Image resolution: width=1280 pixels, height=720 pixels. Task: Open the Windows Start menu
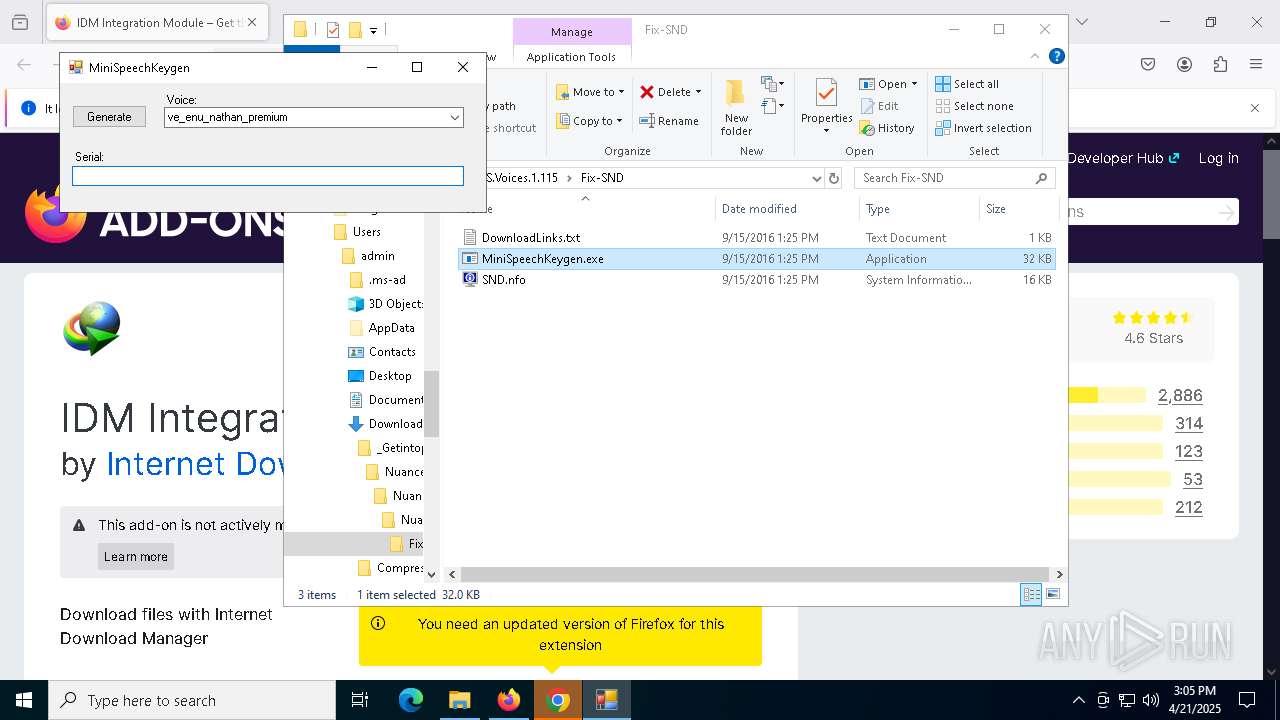(x=24, y=700)
